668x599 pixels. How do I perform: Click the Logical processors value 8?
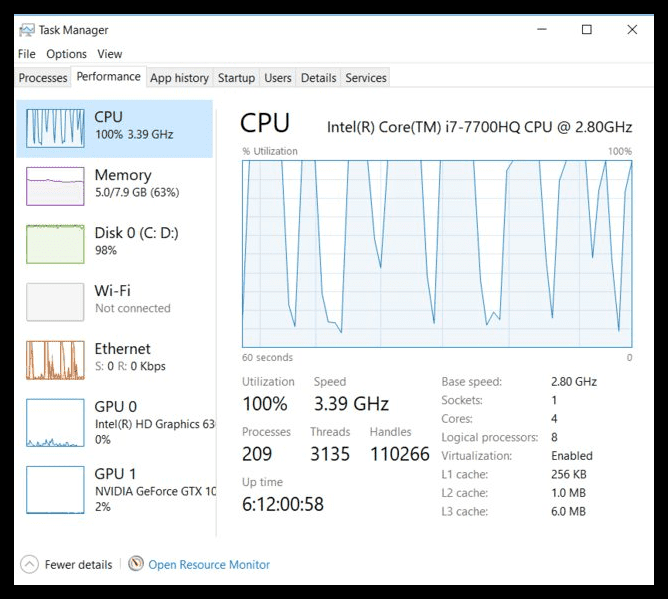(554, 438)
